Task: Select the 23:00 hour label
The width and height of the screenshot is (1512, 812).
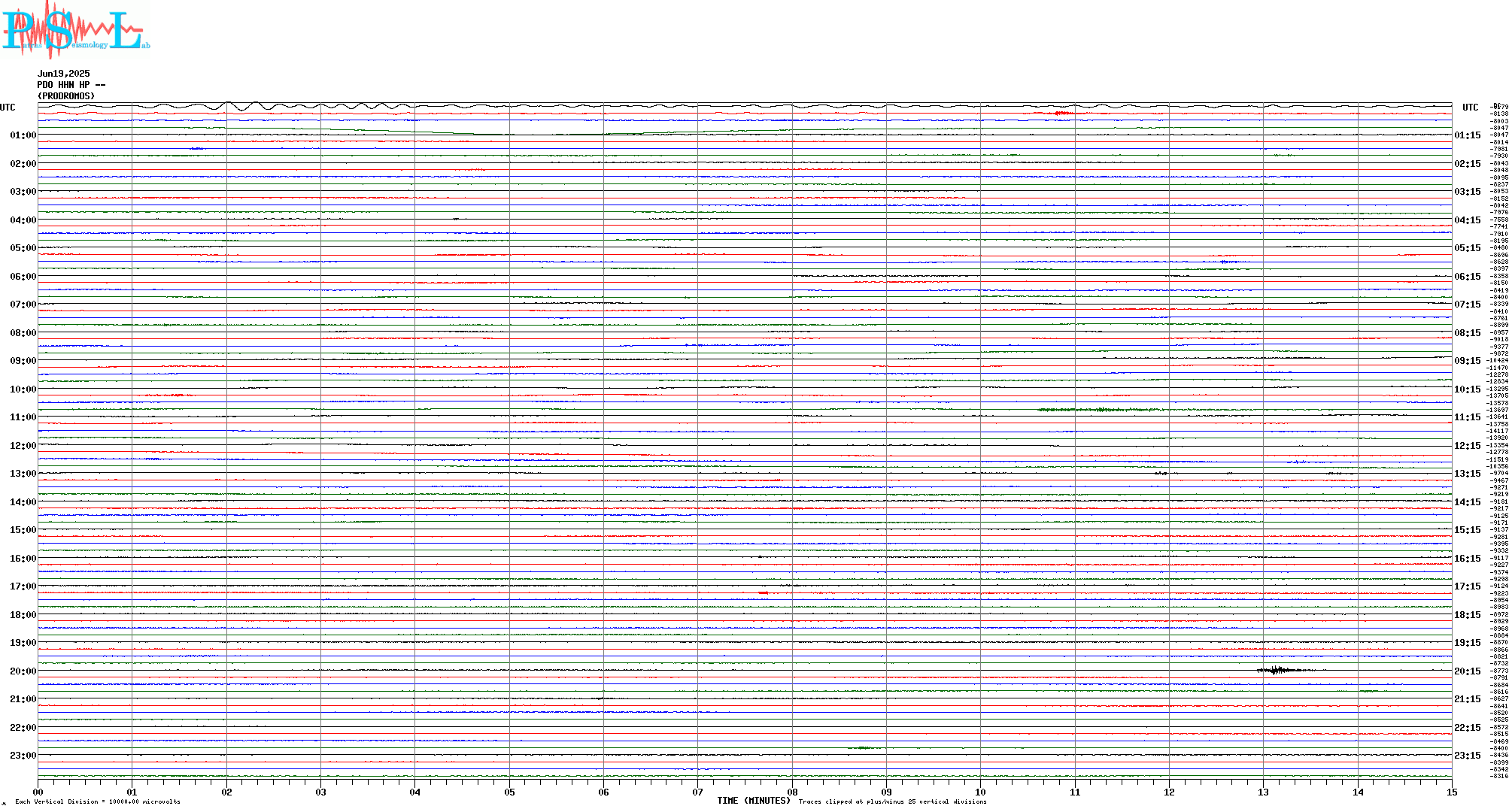Action: (x=23, y=756)
